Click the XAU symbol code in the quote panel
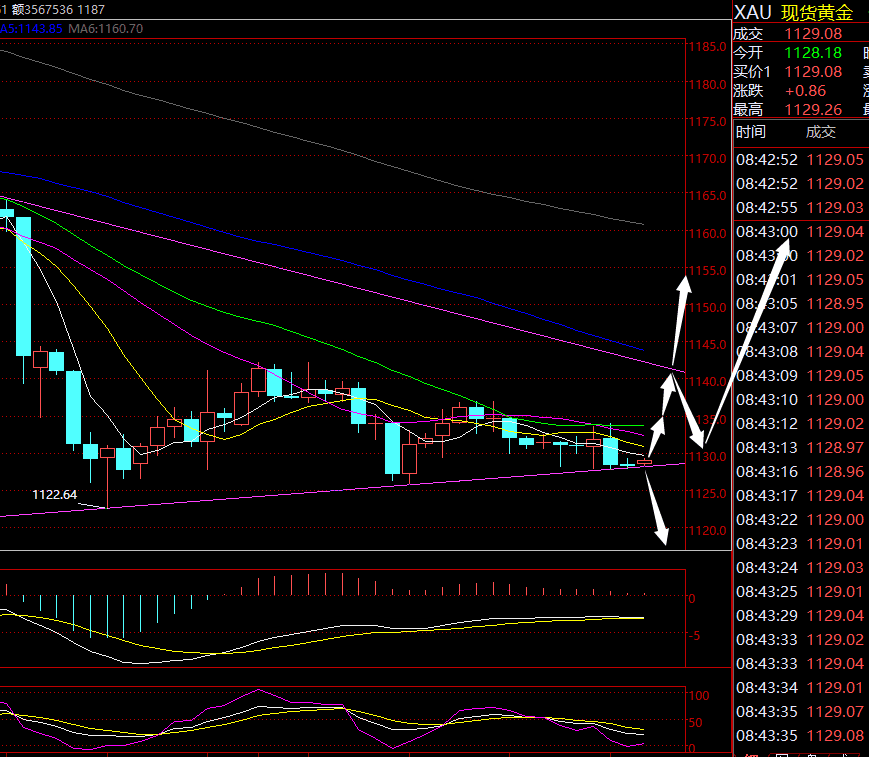869x757 pixels. tap(753, 12)
